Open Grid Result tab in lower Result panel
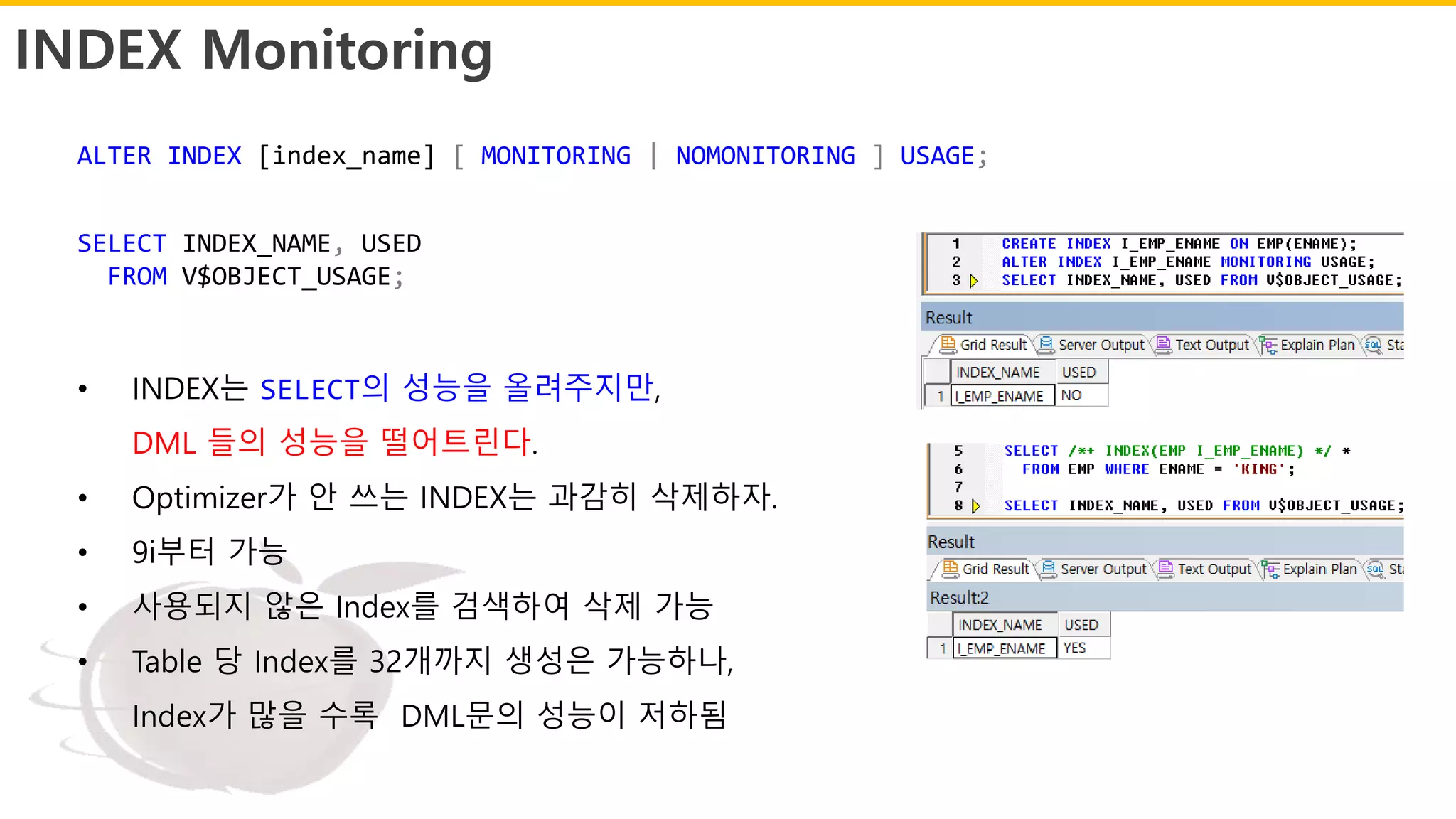The height and width of the screenshot is (819, 1456). point(986,569)
